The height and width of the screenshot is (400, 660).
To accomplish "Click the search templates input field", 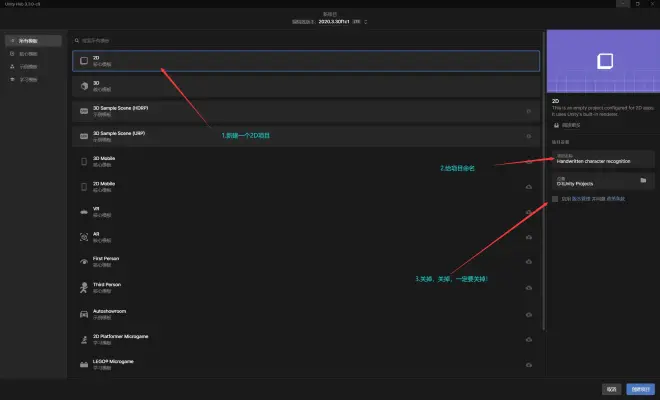I will [306, 40].
